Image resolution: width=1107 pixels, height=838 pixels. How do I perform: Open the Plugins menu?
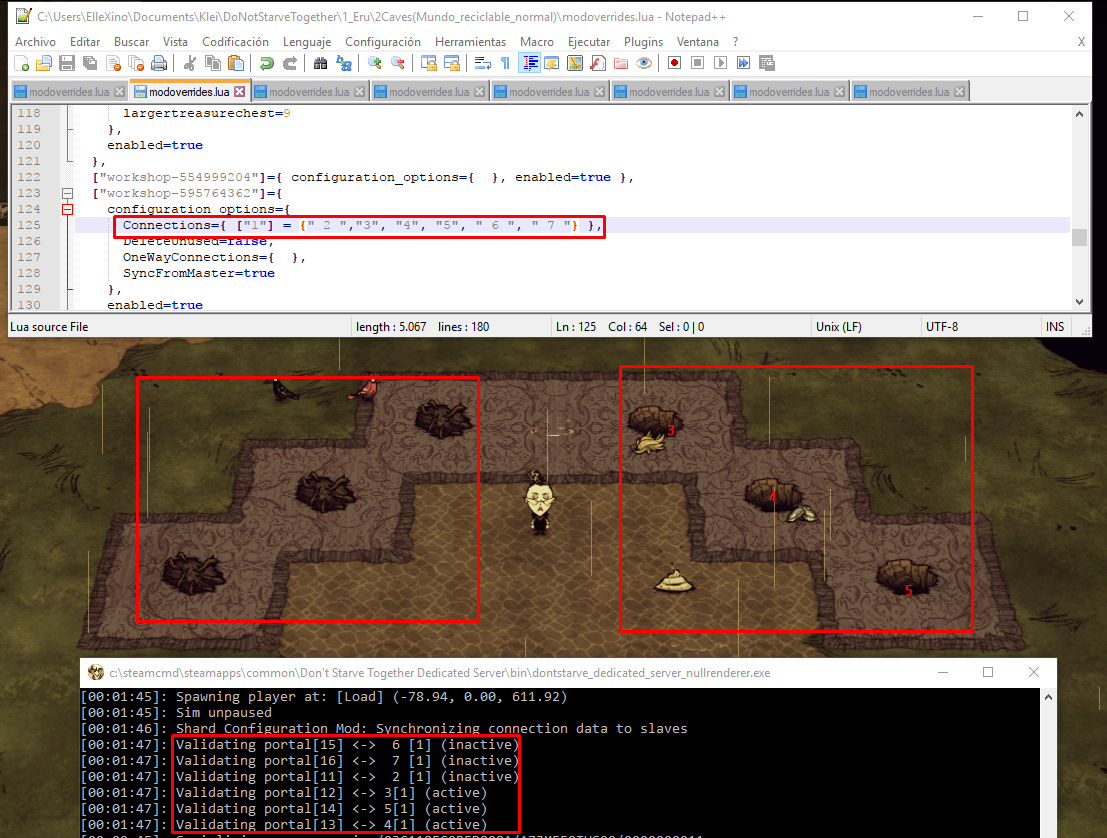pyautogui.click(x=643, y=42)
